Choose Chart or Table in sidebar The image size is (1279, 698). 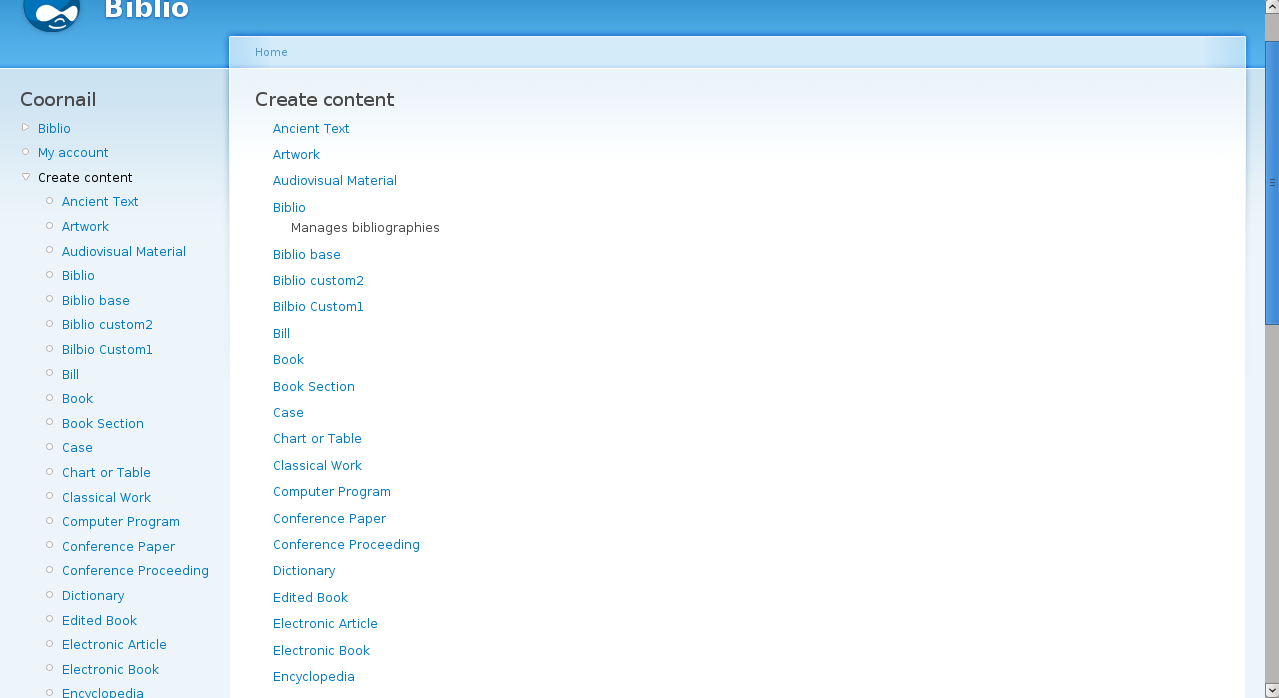106,473
